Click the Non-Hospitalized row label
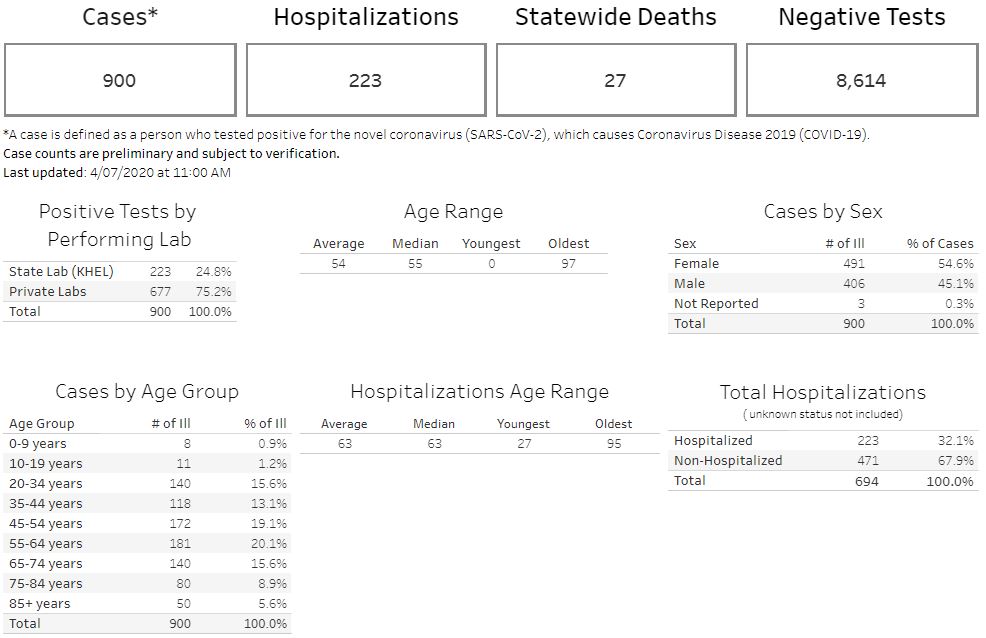986x638 pixels. (x=728, y=460)
